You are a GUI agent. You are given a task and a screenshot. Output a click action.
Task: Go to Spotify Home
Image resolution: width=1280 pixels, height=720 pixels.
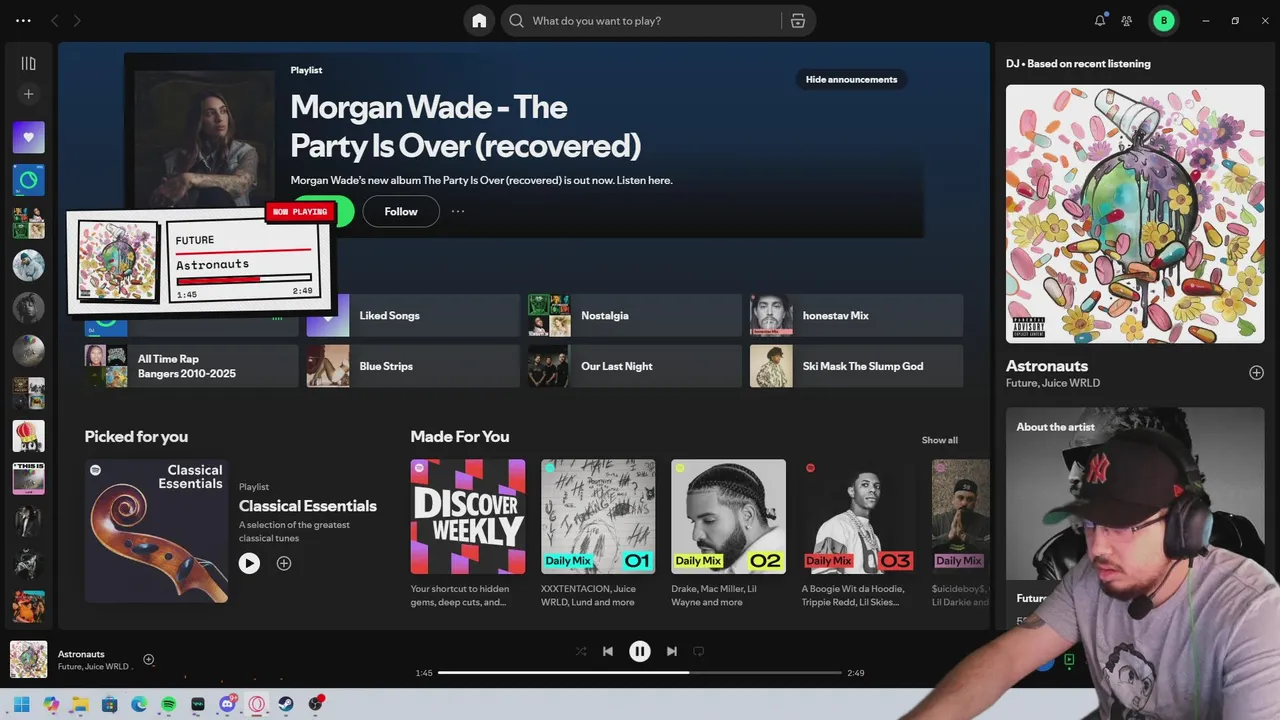point(479,20)
